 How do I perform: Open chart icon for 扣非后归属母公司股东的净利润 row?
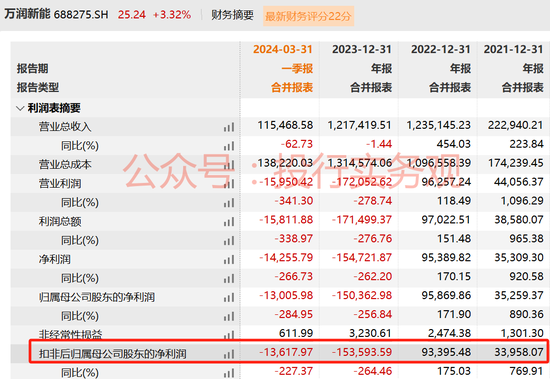pos(229,354)
